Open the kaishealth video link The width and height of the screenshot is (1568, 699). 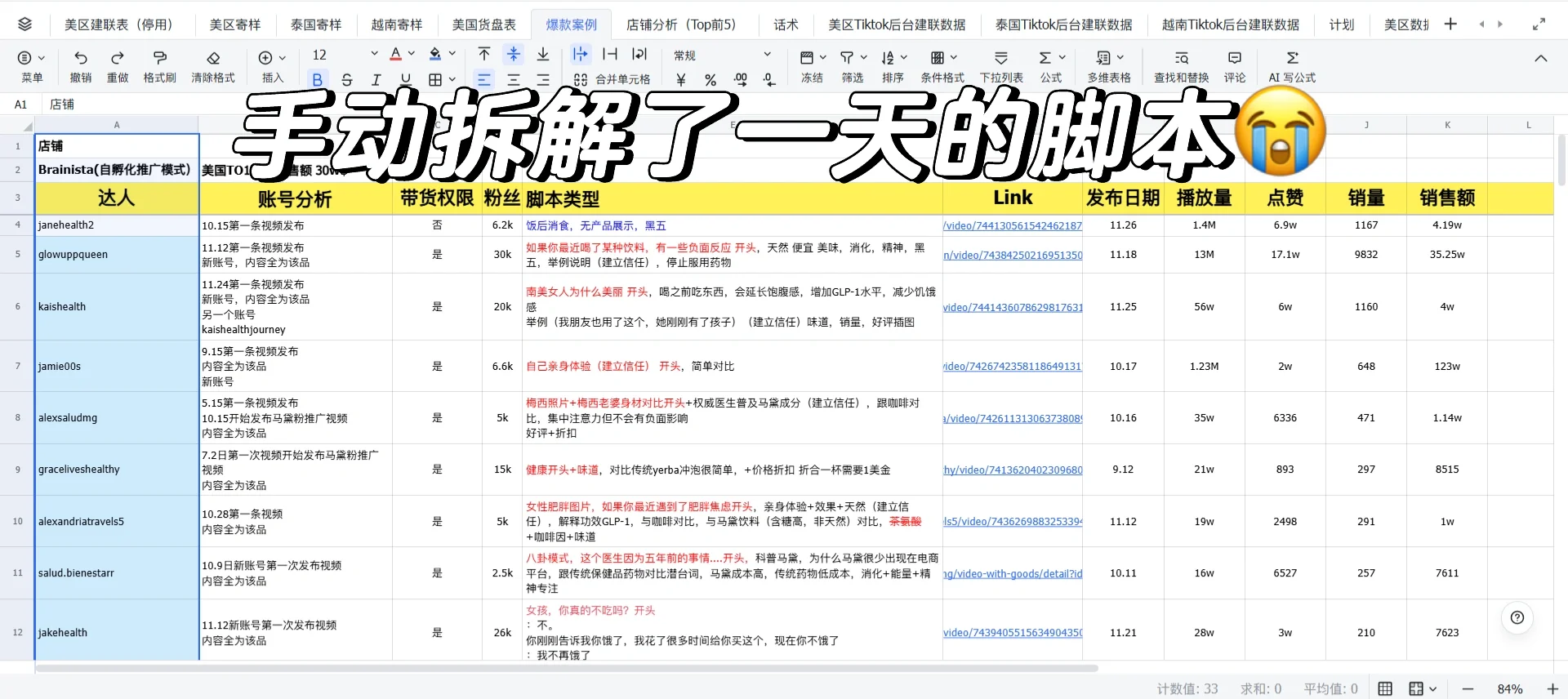(x=1013, y=307)
